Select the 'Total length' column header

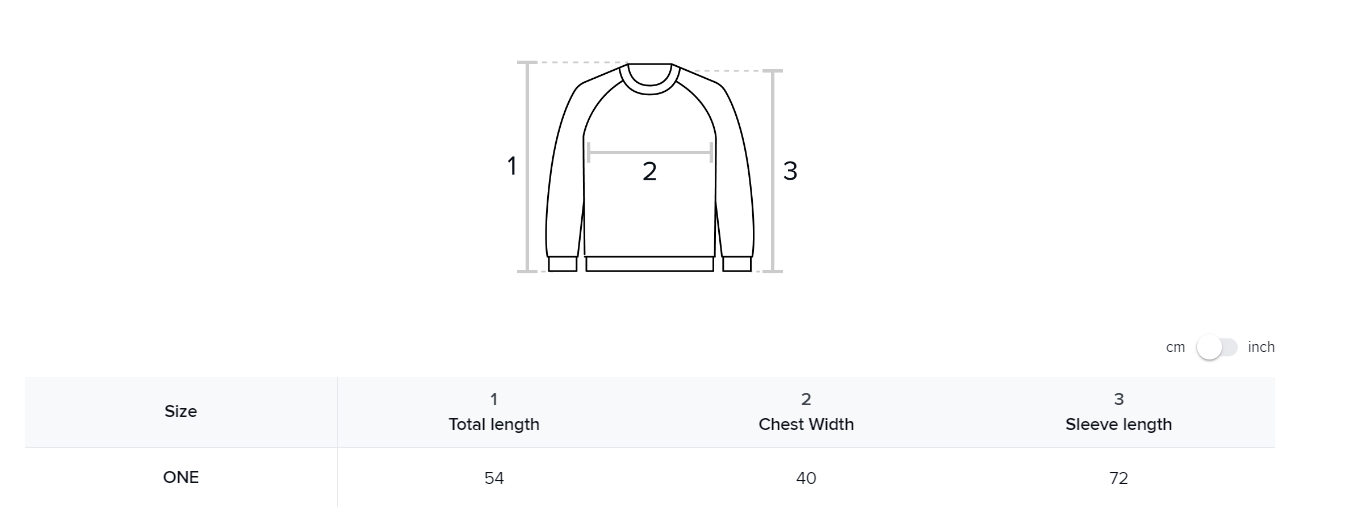pos(494,424)
